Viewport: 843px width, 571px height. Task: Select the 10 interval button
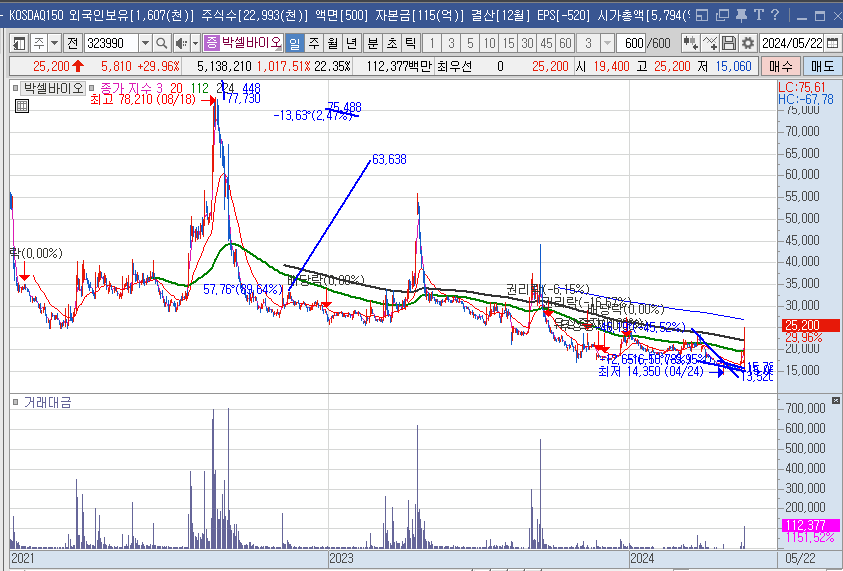click(x=489, y=42)
